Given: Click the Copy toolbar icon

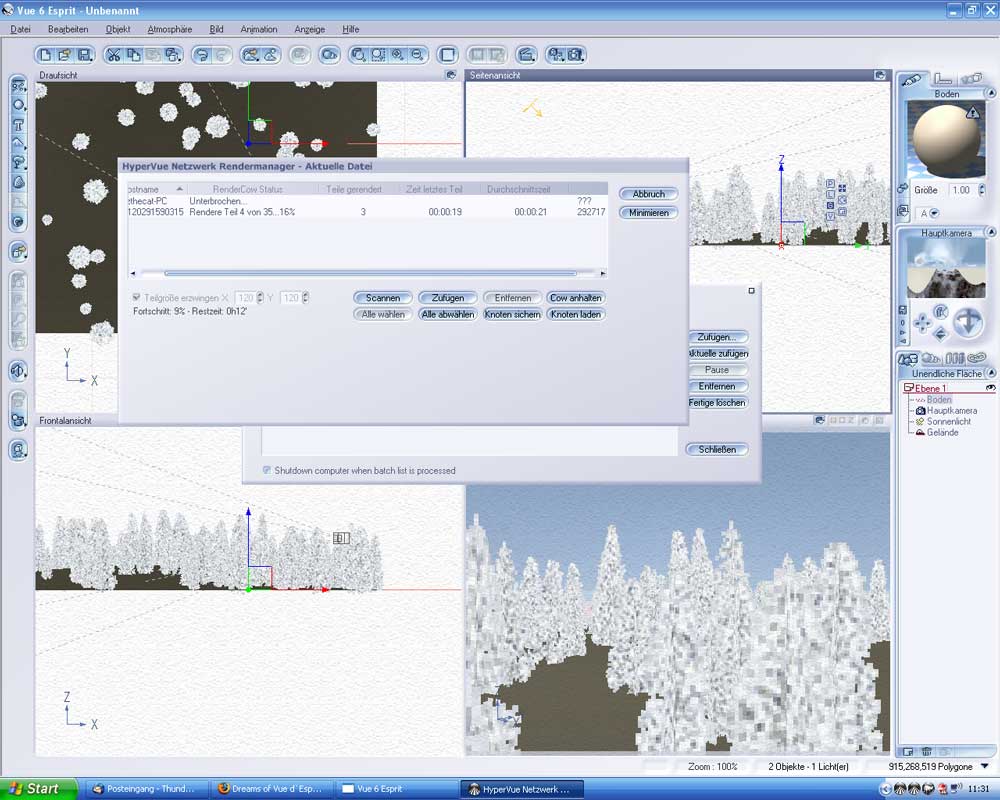Looking at the screenshot, I should [x=133, y=56].
